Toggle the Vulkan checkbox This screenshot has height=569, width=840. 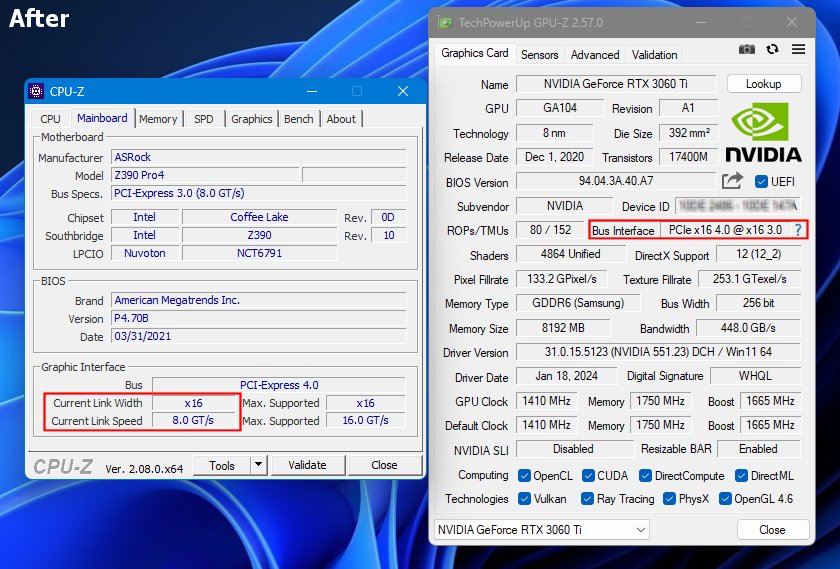click(x=524, y=499)
